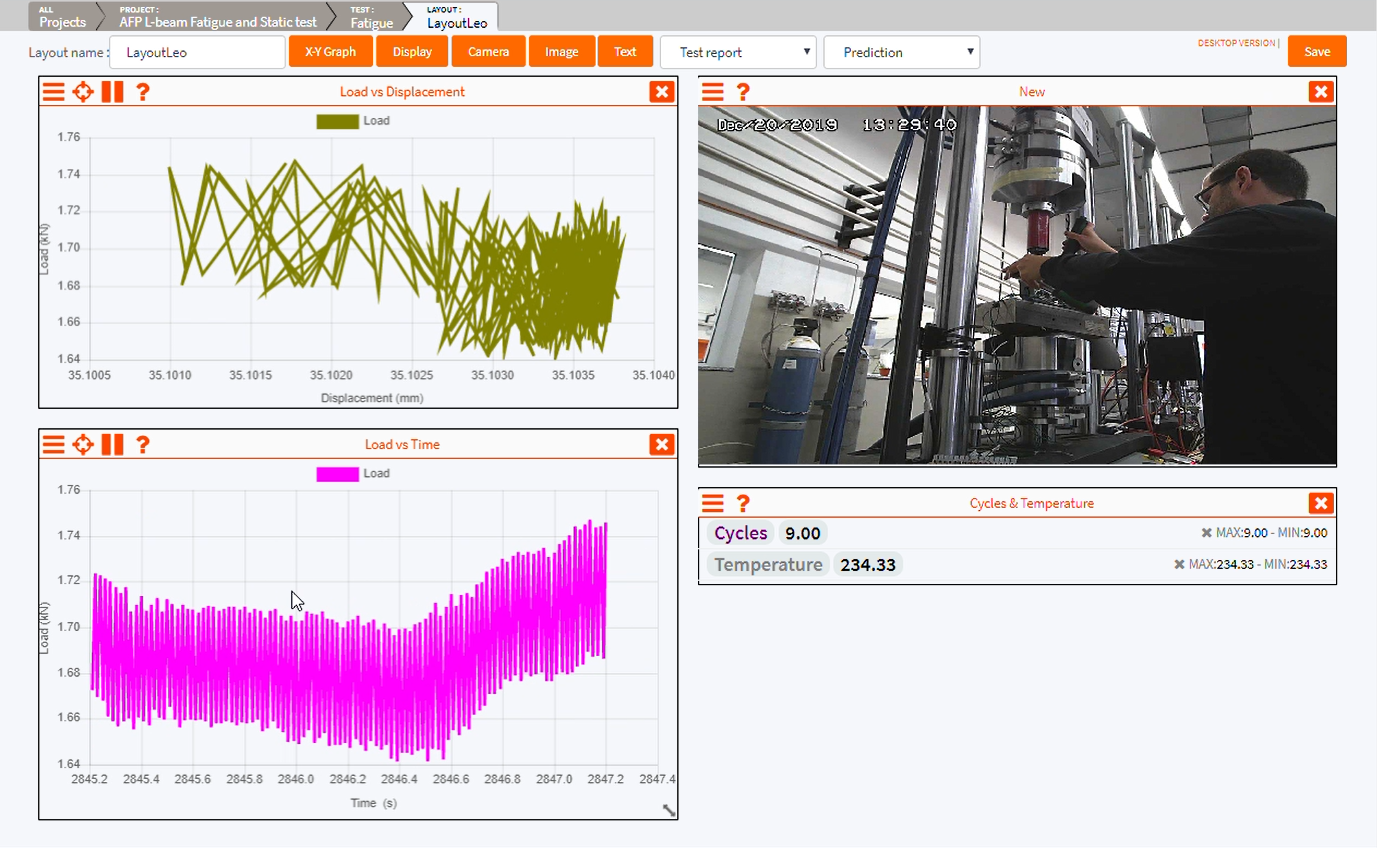The width and height of the screenshot is (1377, 848).
Task: Switch to Desktop Version link
Action: (x=1236, y=43)
